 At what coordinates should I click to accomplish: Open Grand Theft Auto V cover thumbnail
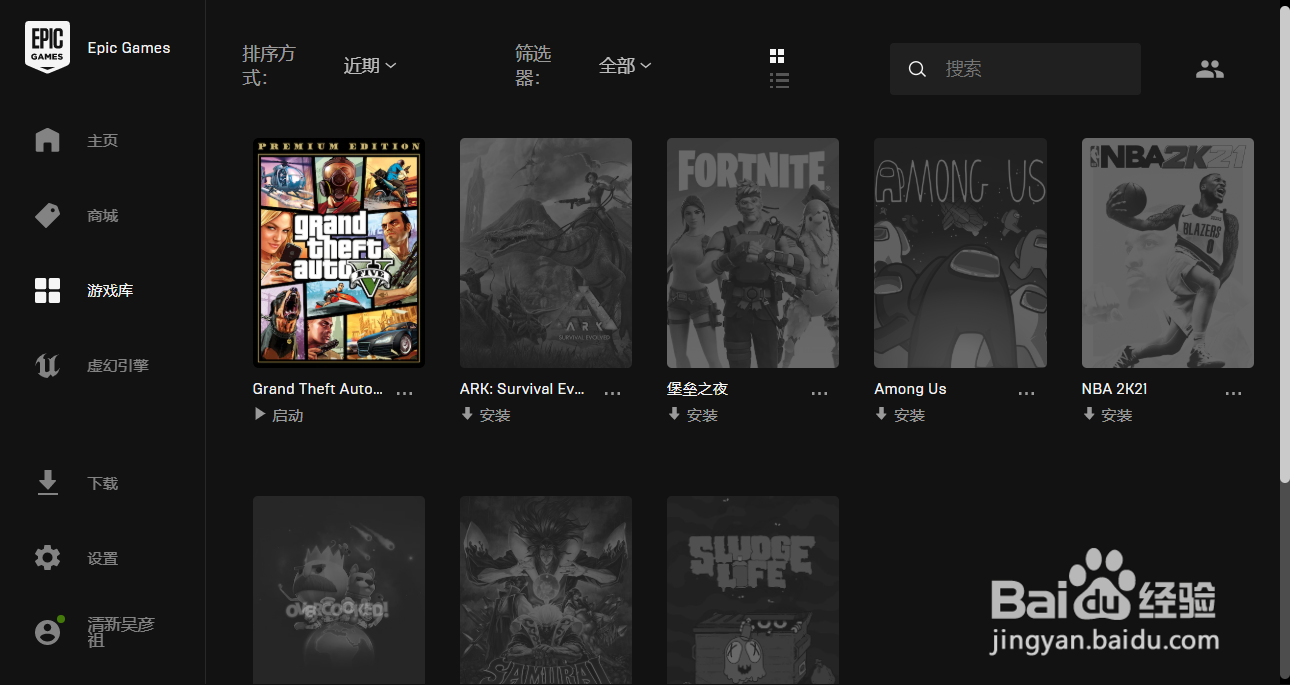click(339, 253)
